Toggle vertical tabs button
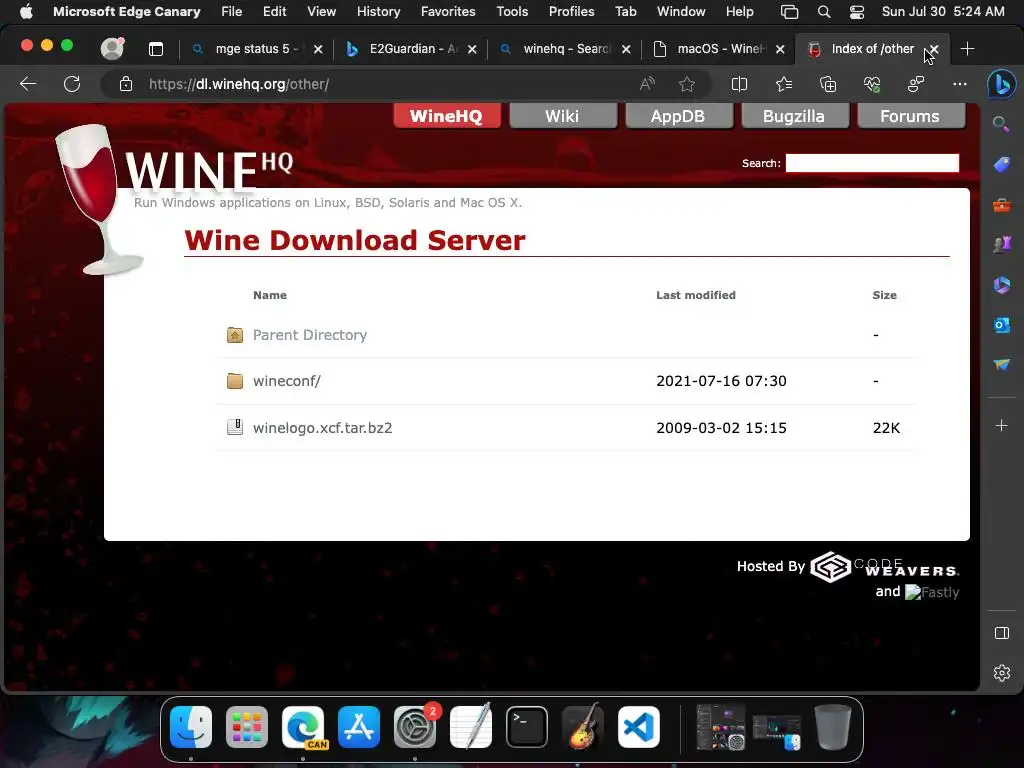Viewport: 1024px width, 768px height. coord(155,49)
